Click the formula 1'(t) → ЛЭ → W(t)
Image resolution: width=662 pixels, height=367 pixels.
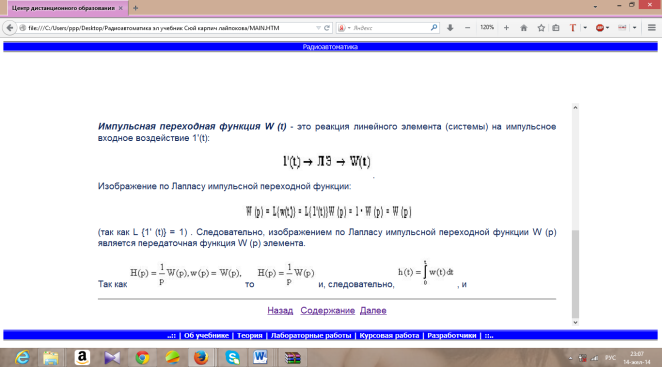tap(327, 161)
